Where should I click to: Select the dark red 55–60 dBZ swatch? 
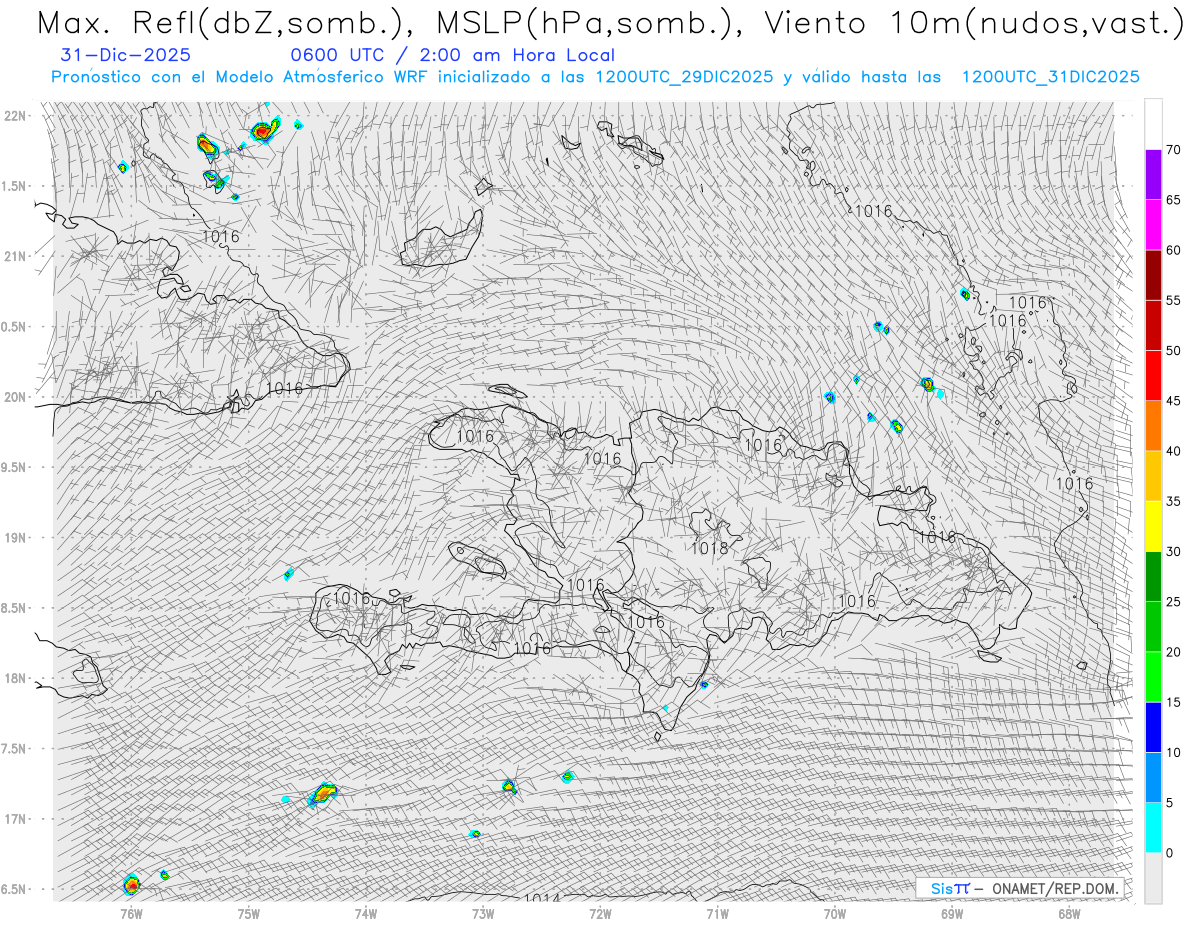coord(1153,275)
